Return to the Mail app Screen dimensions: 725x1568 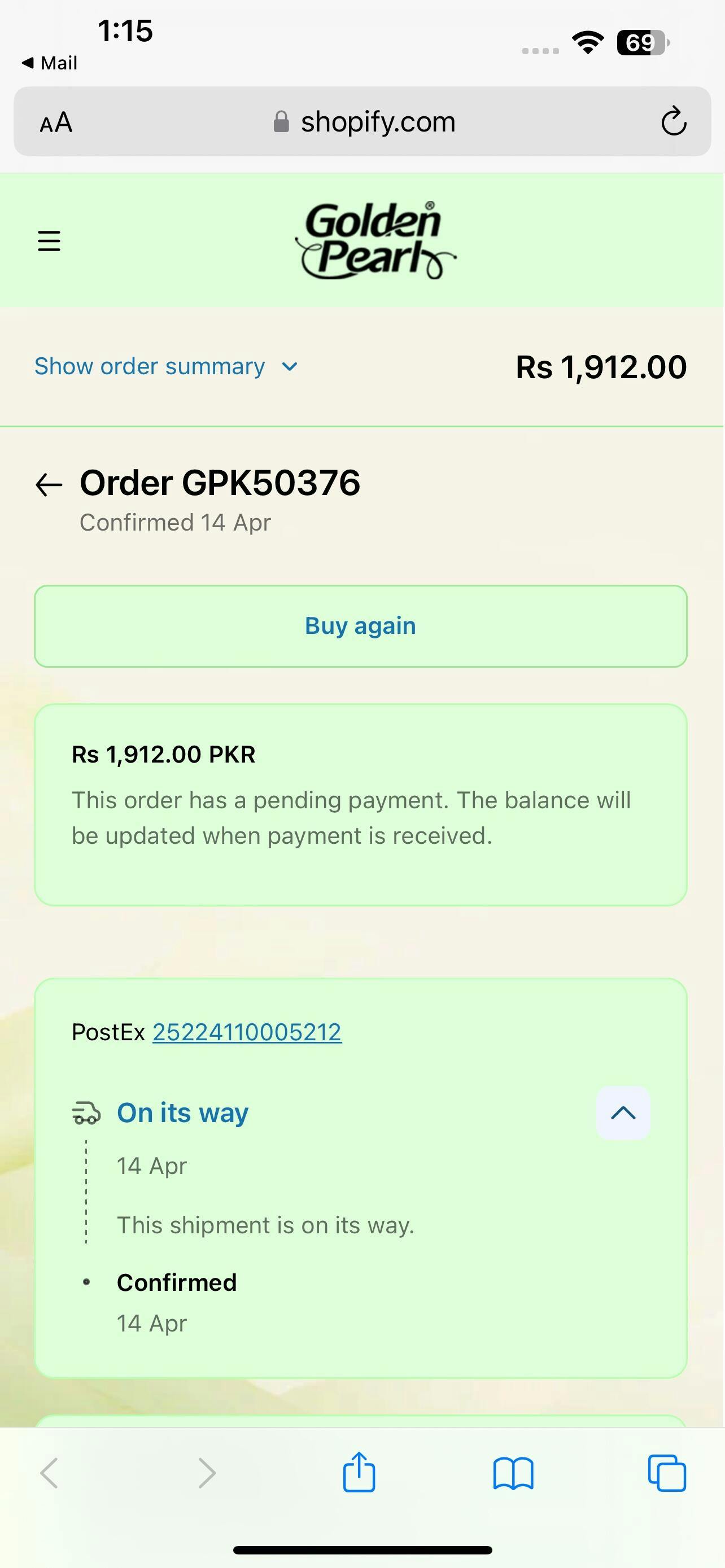[x=50, y=63]
